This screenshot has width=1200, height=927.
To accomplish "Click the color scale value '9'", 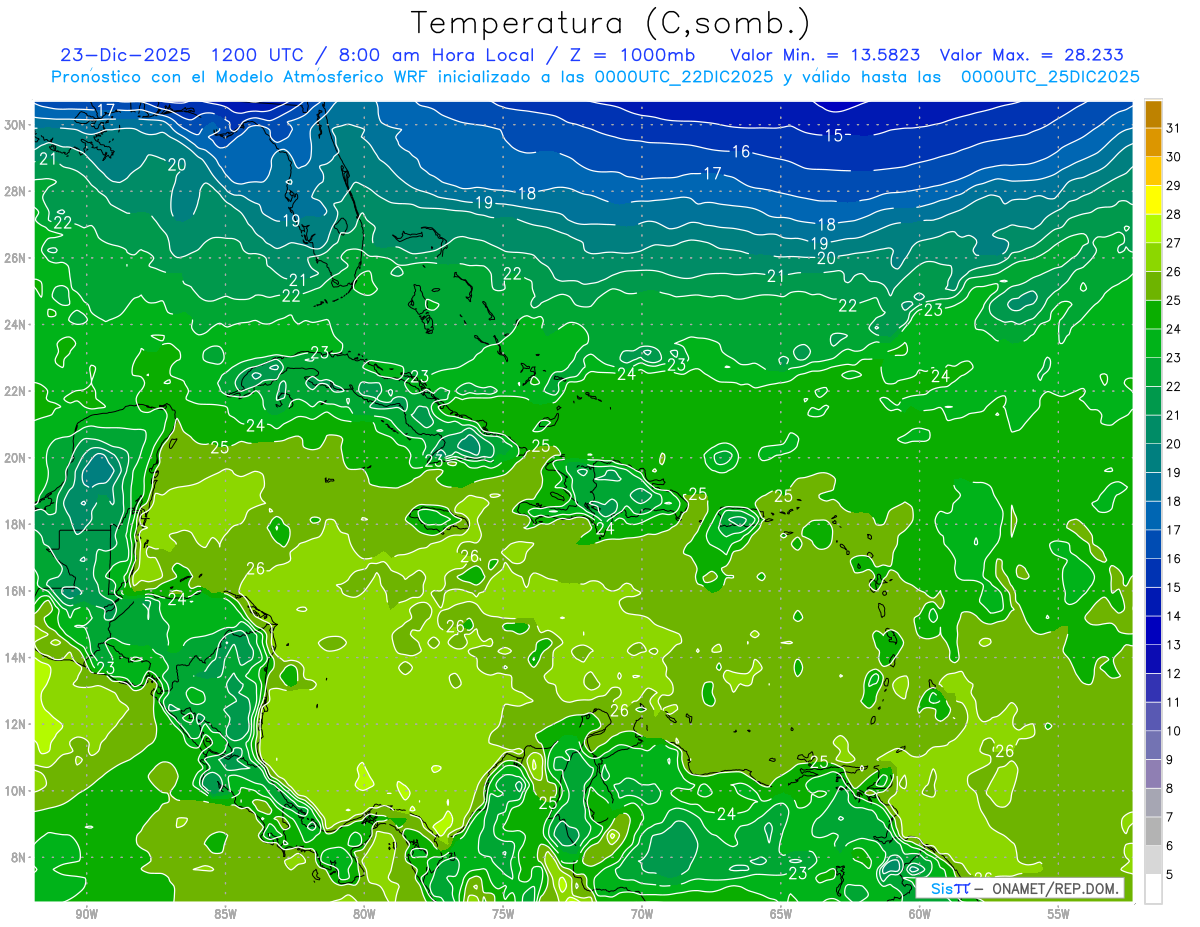I will (1170, 760).
